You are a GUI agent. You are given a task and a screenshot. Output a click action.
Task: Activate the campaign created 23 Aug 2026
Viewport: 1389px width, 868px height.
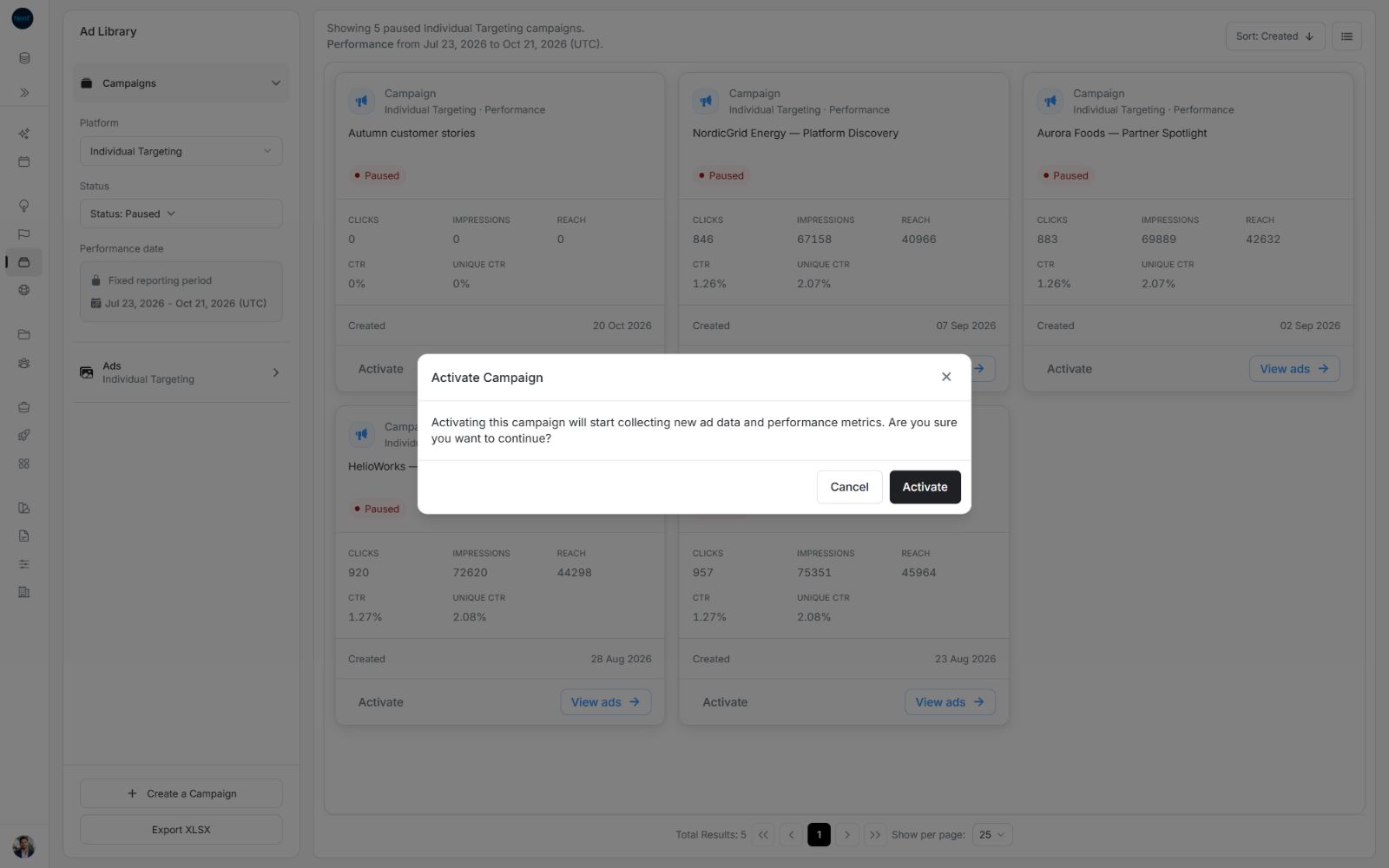725,702
